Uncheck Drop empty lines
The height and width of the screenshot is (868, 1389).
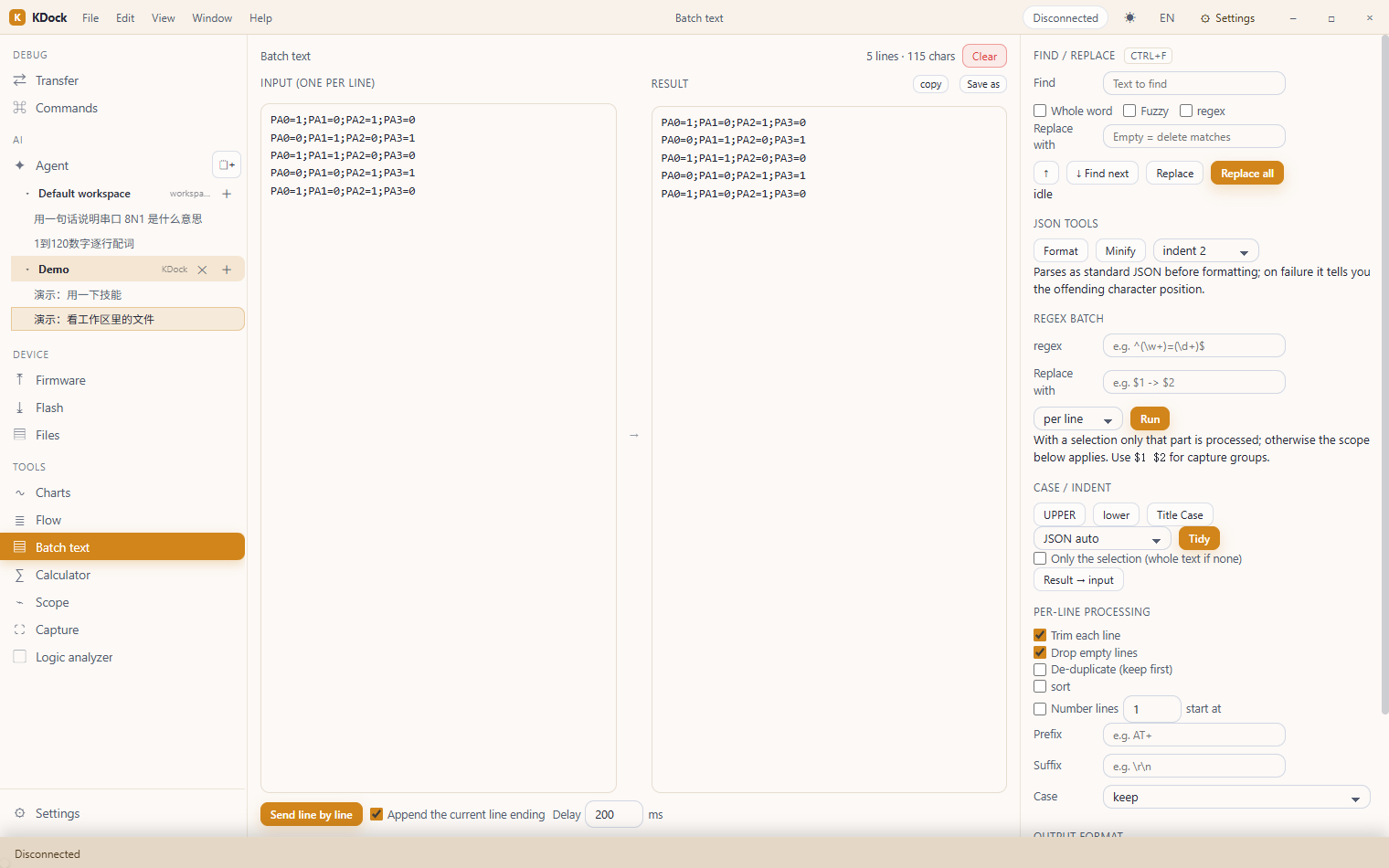[1040, 652]
